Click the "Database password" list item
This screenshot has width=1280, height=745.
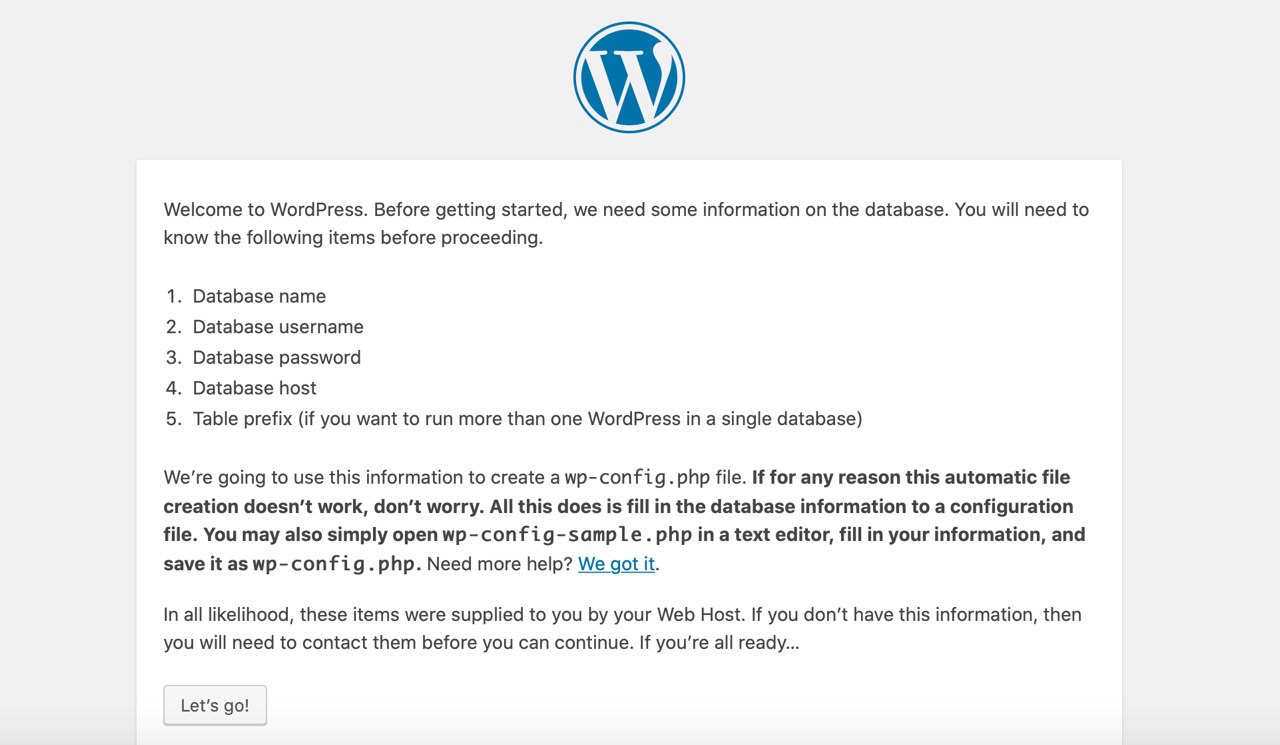coord(277,357)
